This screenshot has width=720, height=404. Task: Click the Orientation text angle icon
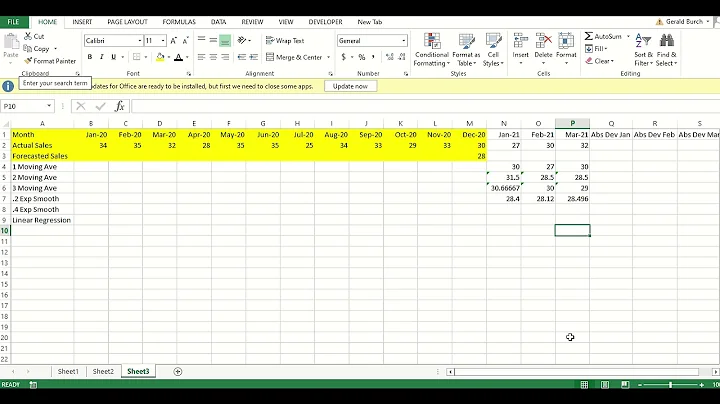[242, 40]
